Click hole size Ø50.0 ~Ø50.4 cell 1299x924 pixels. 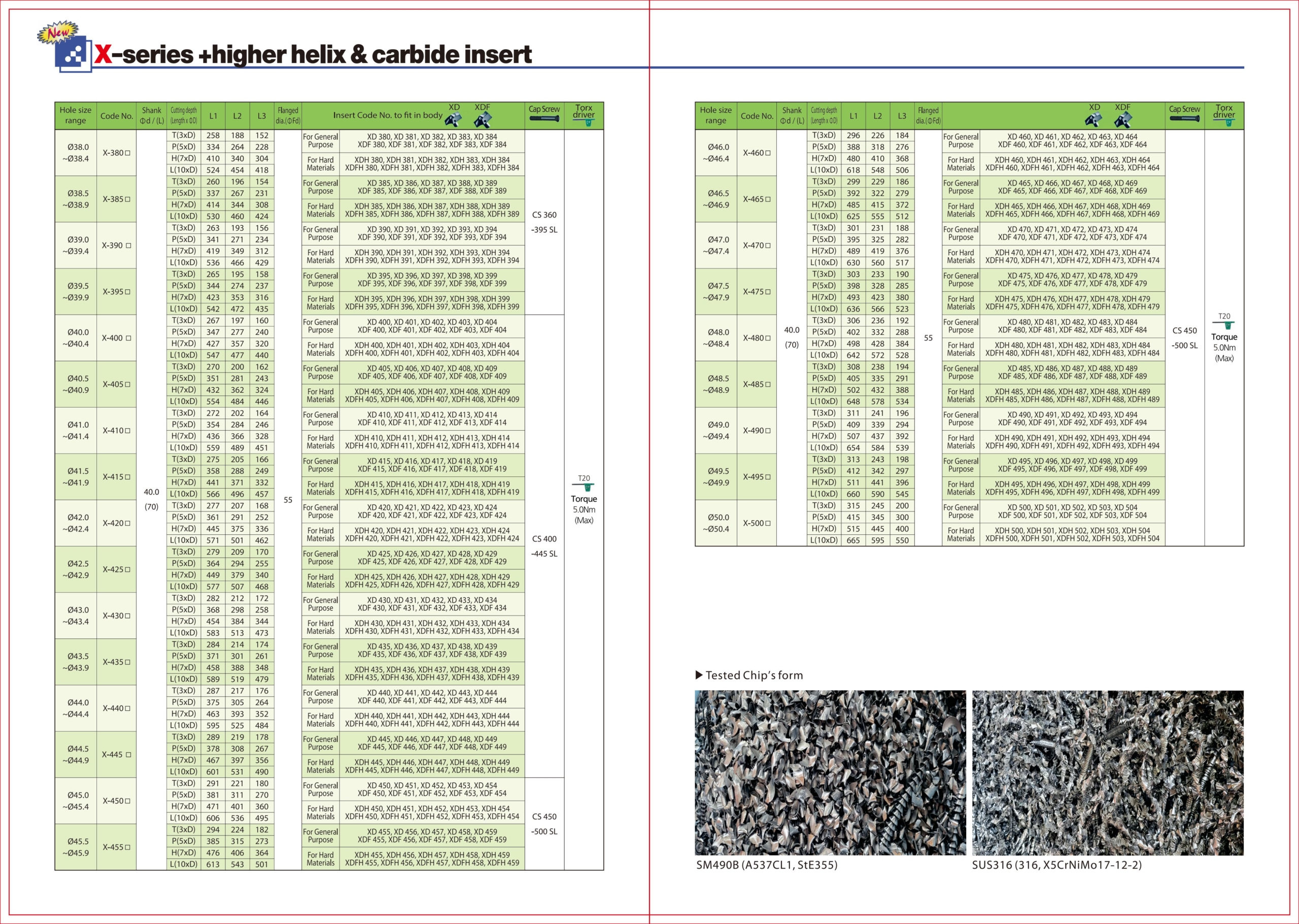(x=716, y=524)
